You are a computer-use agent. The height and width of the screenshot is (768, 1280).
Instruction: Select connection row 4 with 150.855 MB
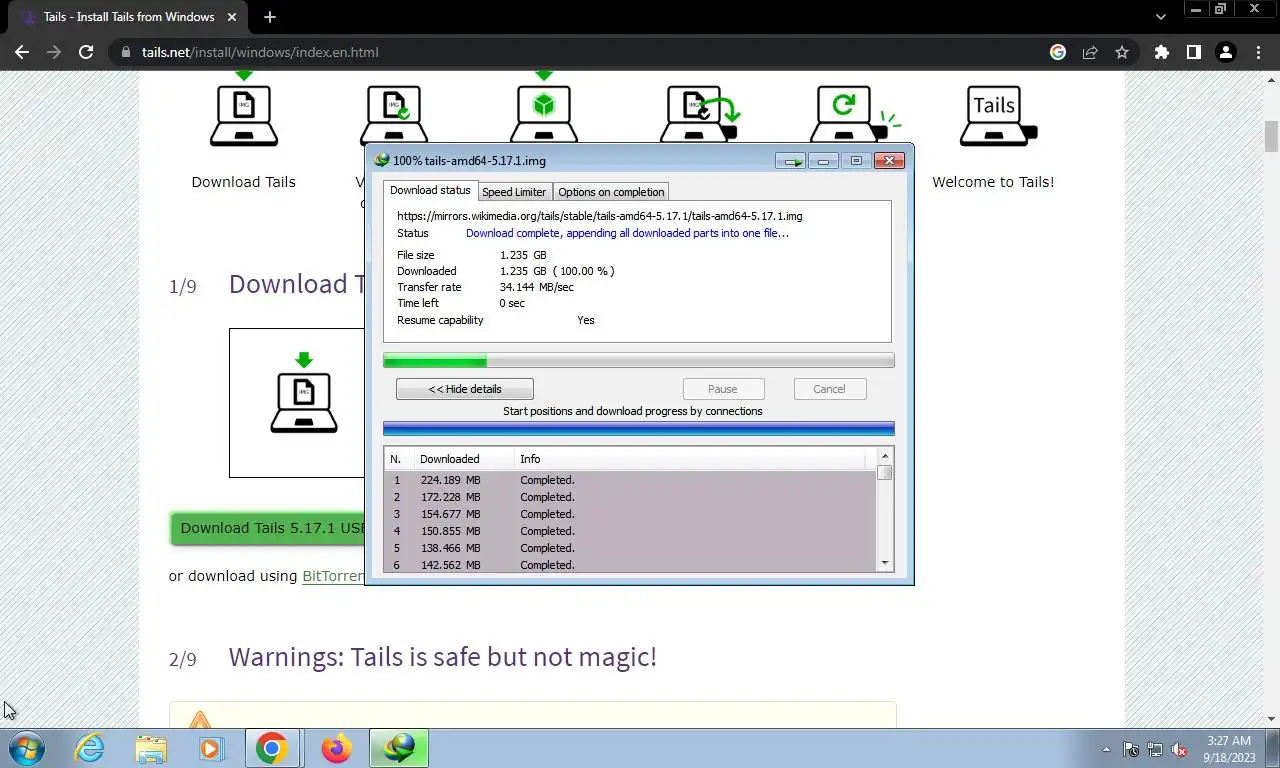pyautogui.click(x=630, y=531)
